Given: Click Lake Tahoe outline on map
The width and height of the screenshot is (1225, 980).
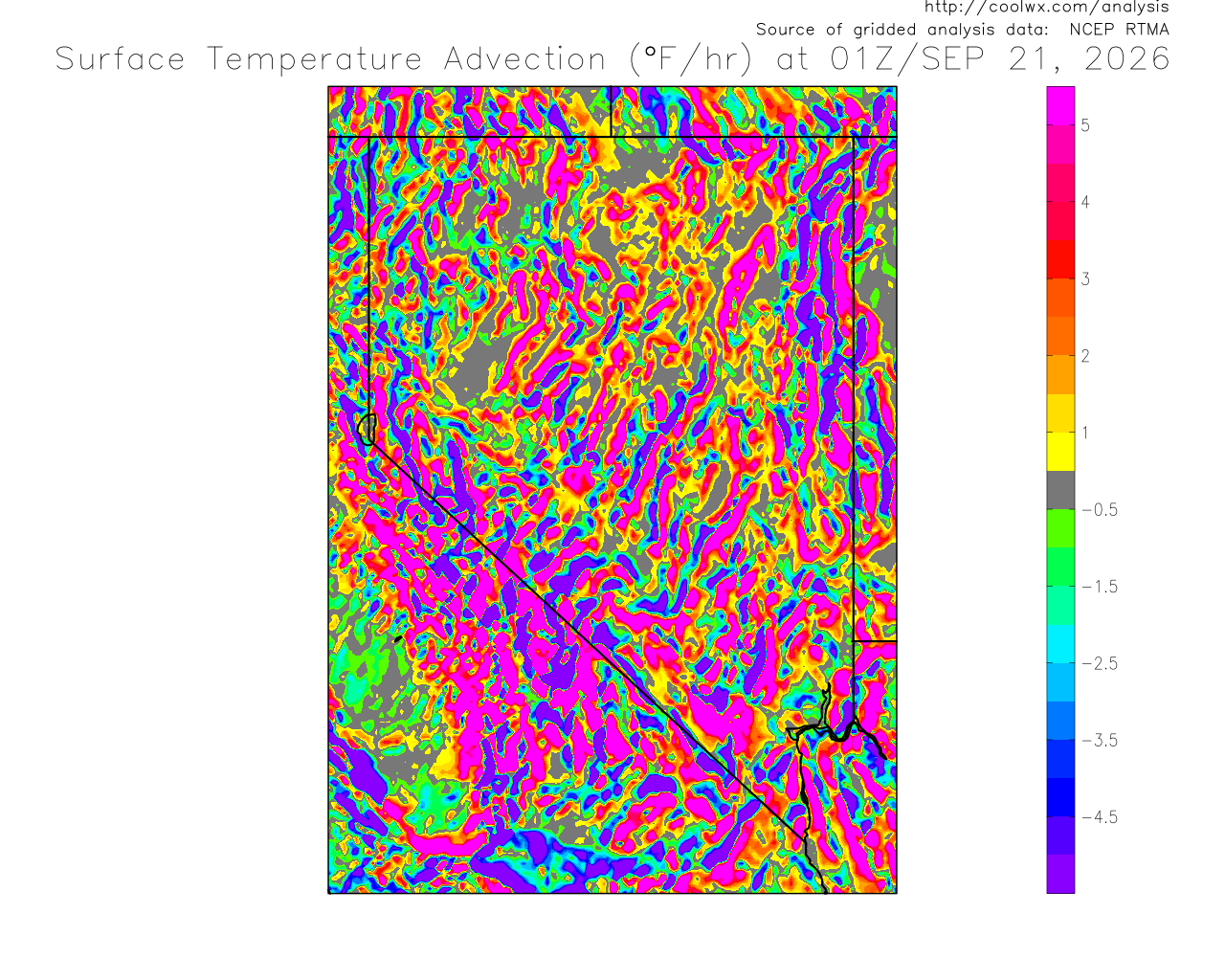Looking at the screenshot, I should (x=366, y=430).
